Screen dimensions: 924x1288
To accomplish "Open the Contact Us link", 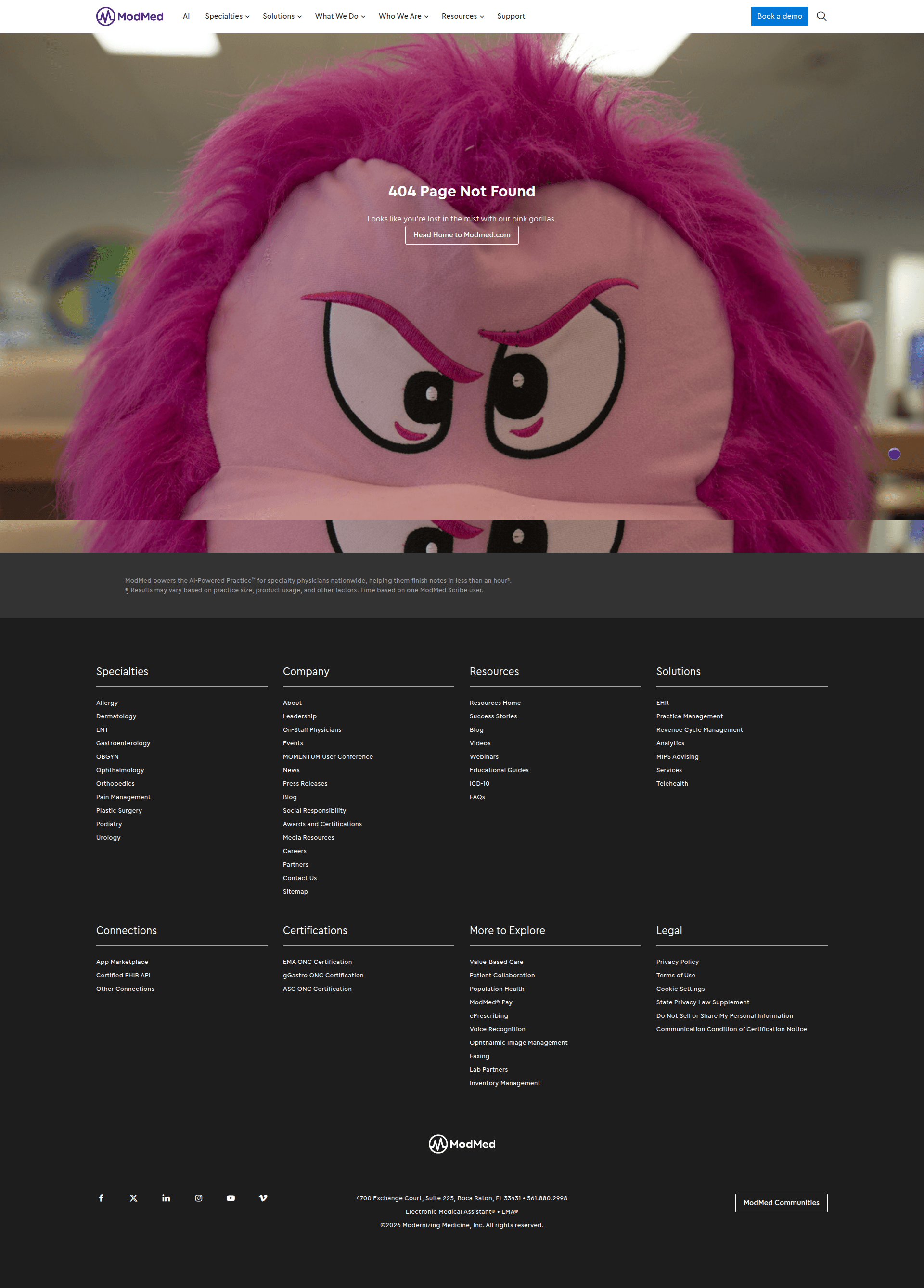I will coord(300,878).
